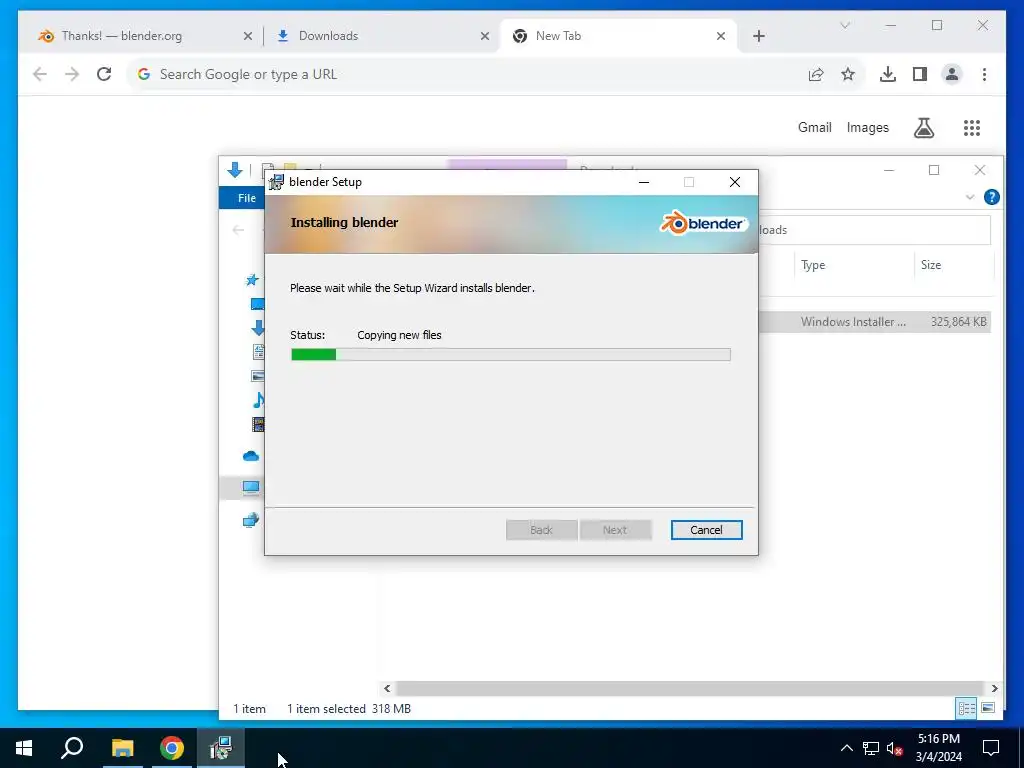This screenshot has height=768, width=1024.
Task: Open Network in Explorer sidebar
Action: (251, 520)
